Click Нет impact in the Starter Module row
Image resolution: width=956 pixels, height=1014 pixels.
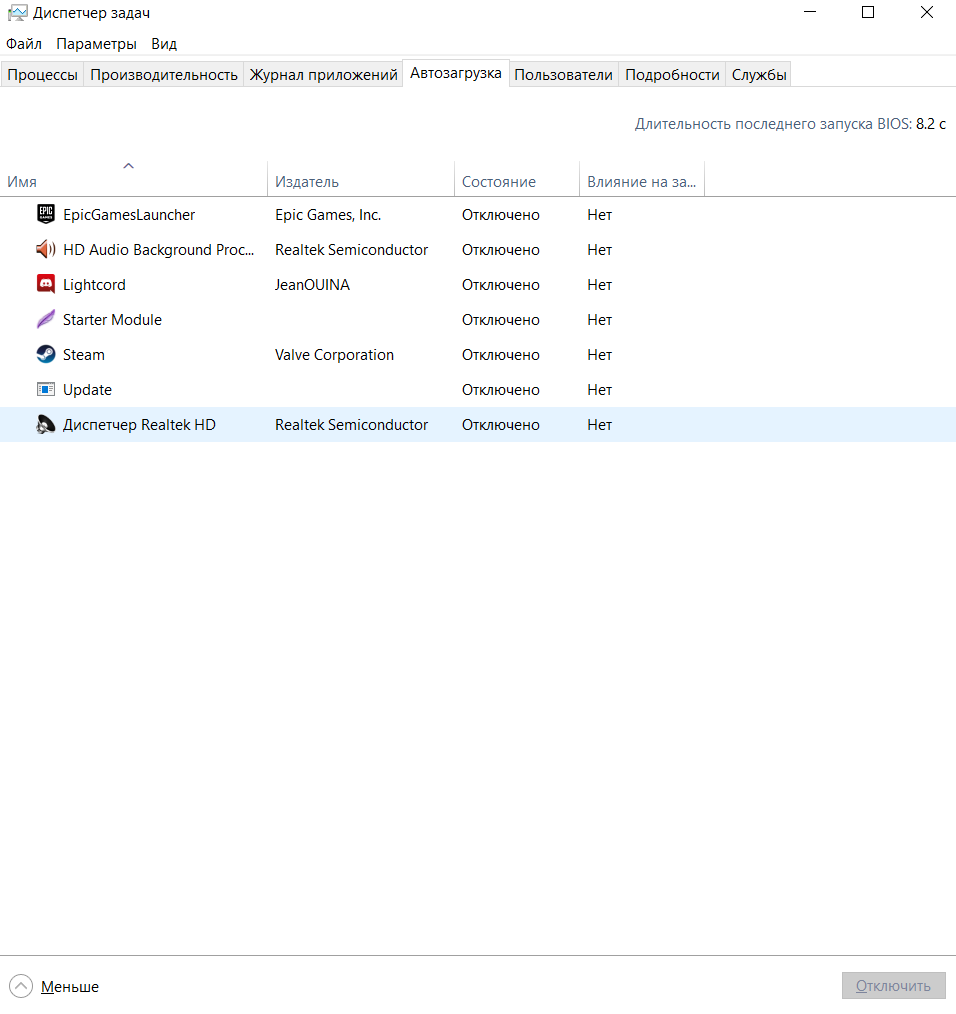[x=600, y=319]
